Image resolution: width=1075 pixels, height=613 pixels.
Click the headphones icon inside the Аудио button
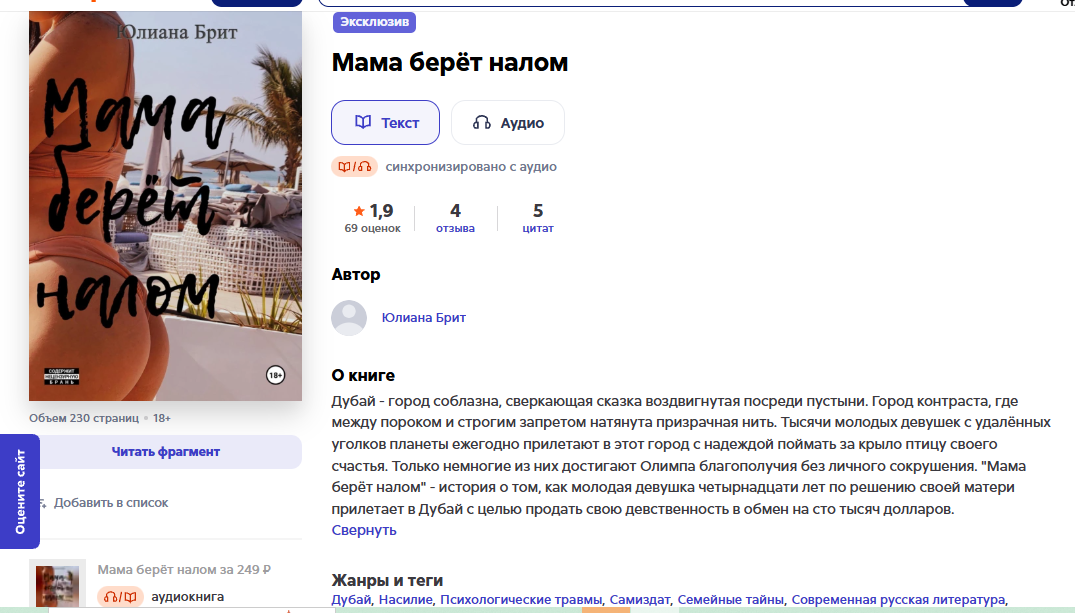pyautogui.click(x=481, y=122)
